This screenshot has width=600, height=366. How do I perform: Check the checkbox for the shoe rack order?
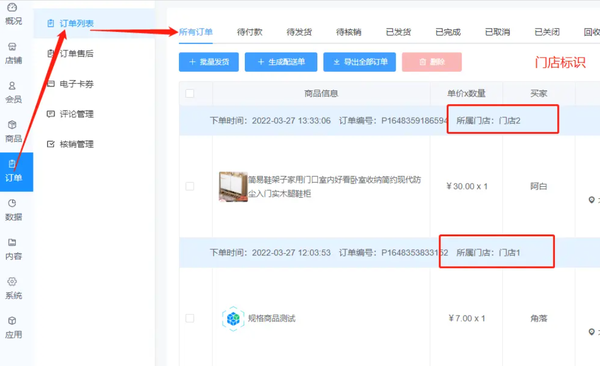[190, 186]
